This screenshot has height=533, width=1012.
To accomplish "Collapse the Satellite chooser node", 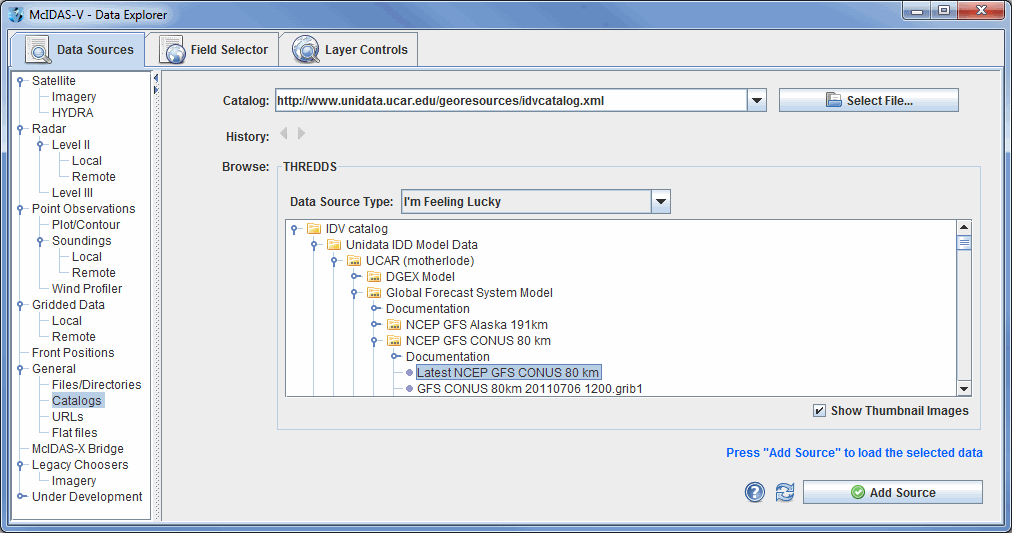I will click(21, 81).
